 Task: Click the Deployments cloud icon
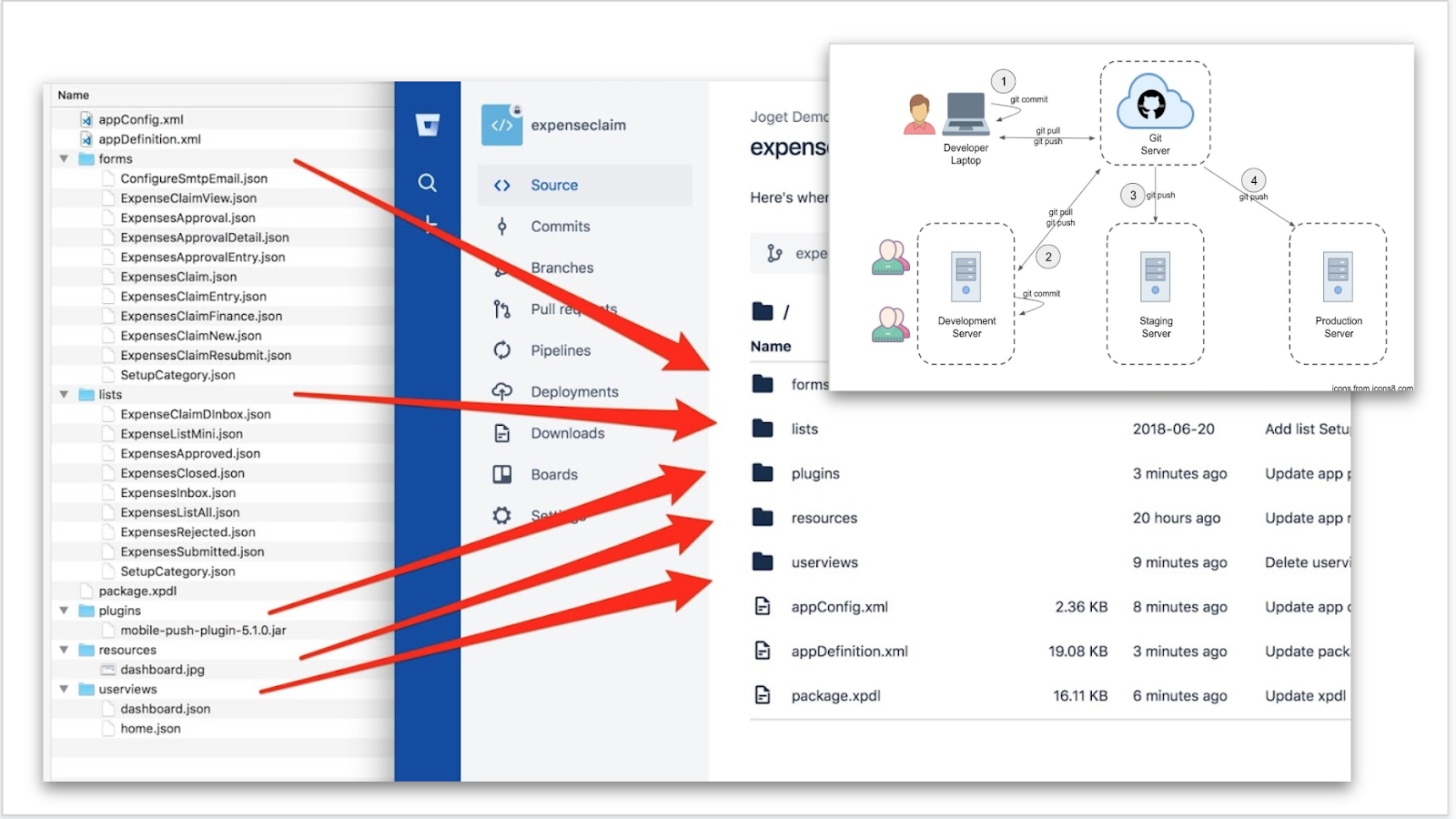(x=501, y=391)
